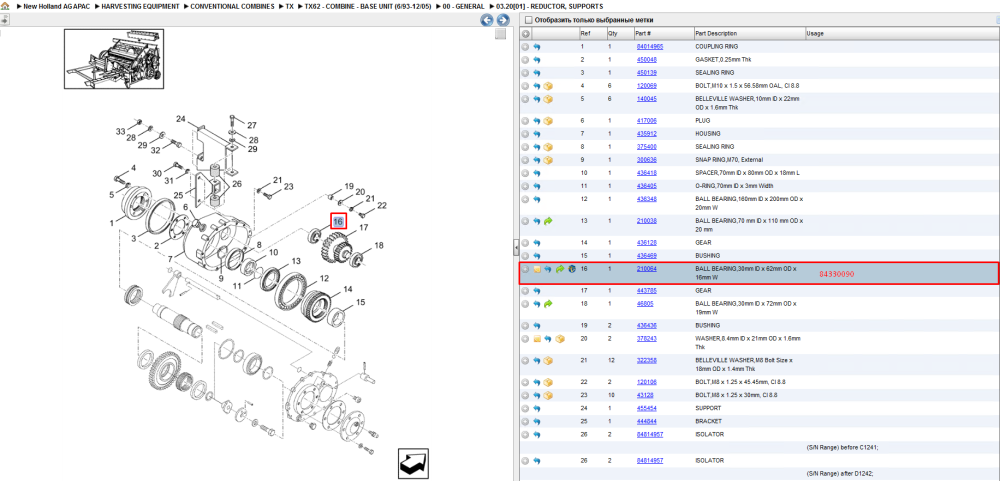This screenshot has width=1000, height=481.
Task: Open 'HARVESTING EQUIPMENT' breadcrumb
Action: point(138,6)
